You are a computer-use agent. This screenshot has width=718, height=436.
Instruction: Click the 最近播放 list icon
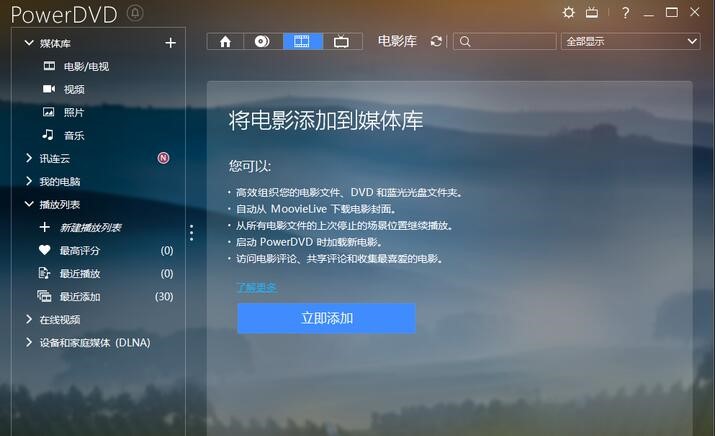(x=44, y=273)
